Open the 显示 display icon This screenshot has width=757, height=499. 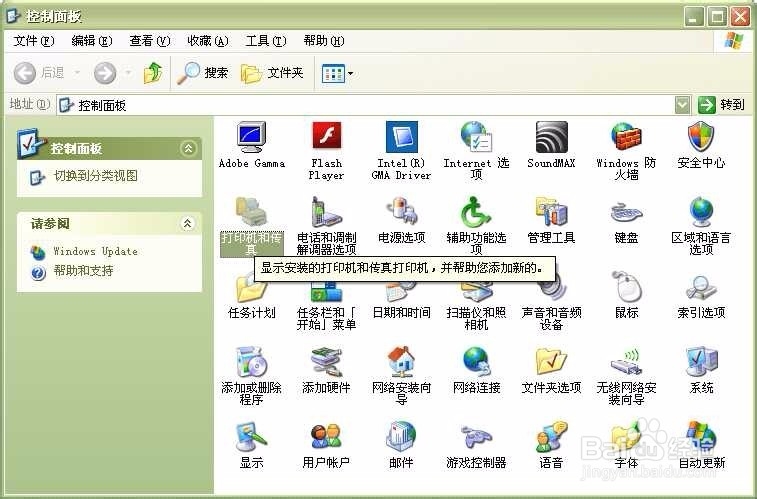pyautogui.click(x=252, y=437)
